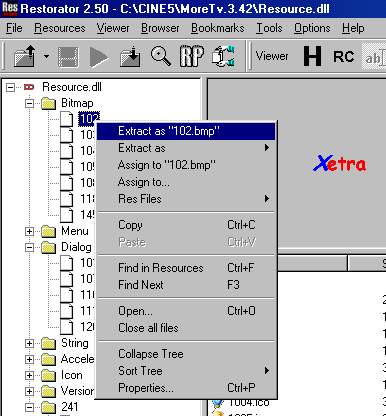The height and width of the screenshot is (416, 386).
Task: Open the Tools menu
Action: pyautogui.click(x=269, y=28)
